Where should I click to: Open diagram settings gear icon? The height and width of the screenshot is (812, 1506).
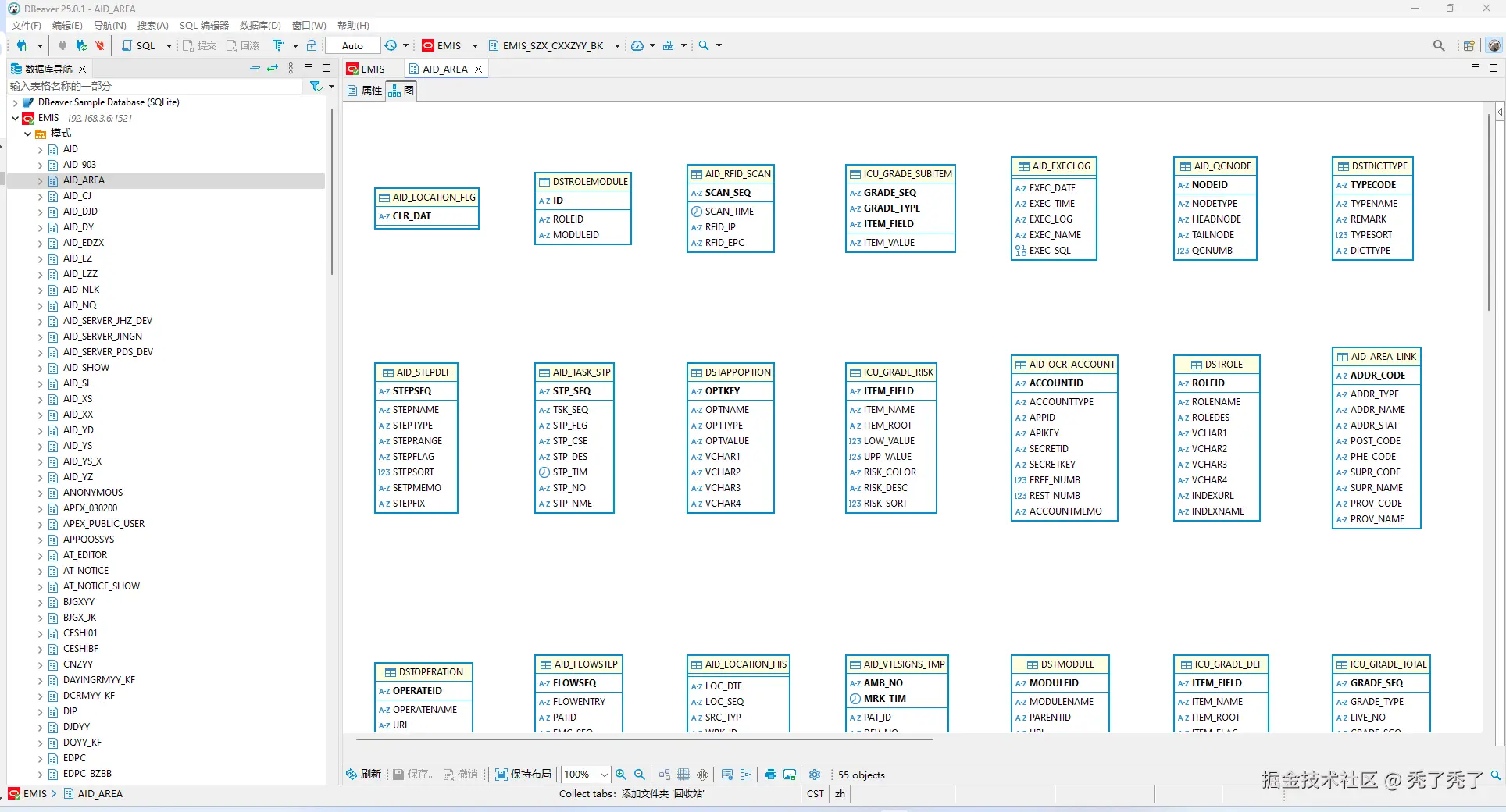tap(815, 775)
